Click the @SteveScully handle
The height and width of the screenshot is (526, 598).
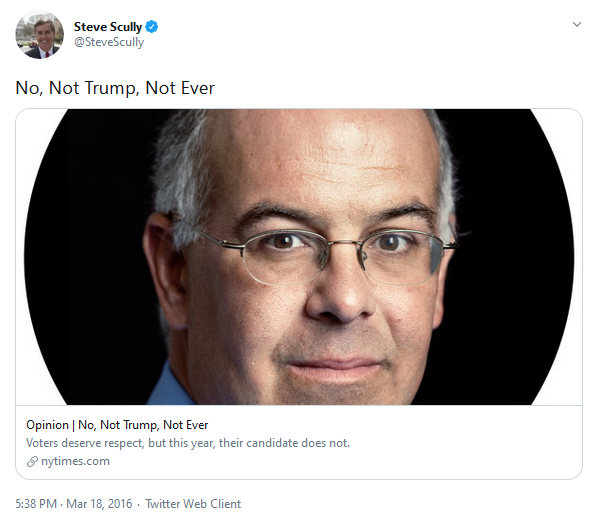pos(109,42)
